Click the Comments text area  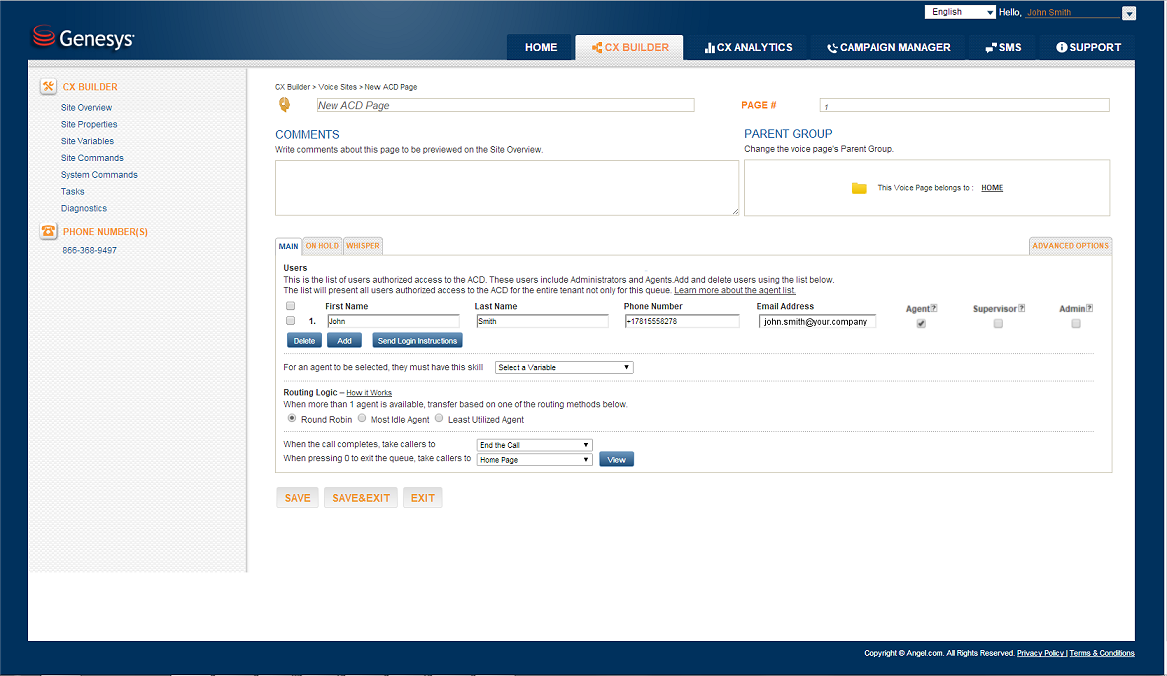coord(507,188)
